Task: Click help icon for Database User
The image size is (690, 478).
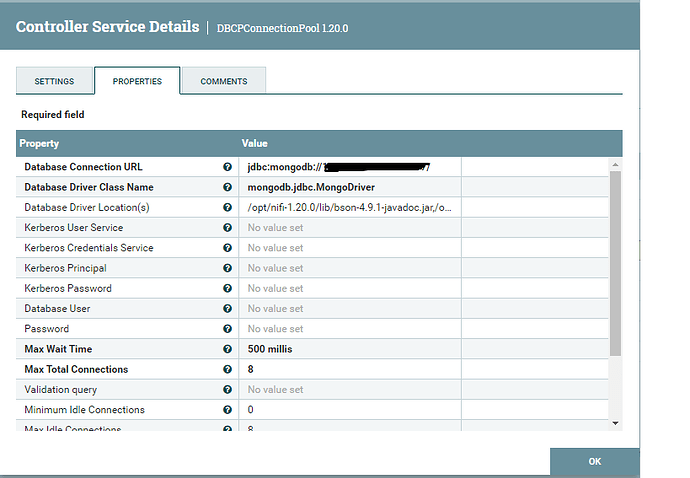Action: click(x=228, y=308)
